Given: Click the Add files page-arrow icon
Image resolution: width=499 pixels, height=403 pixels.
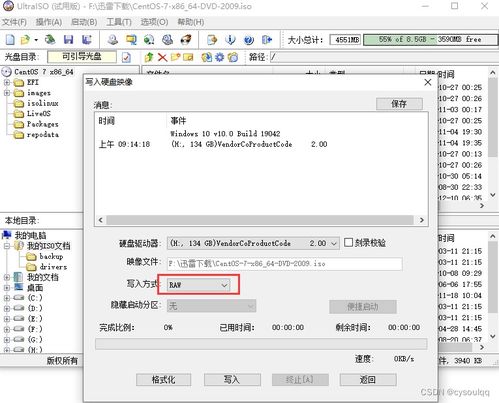Looking at the screenshot, I should coord(212,40).
